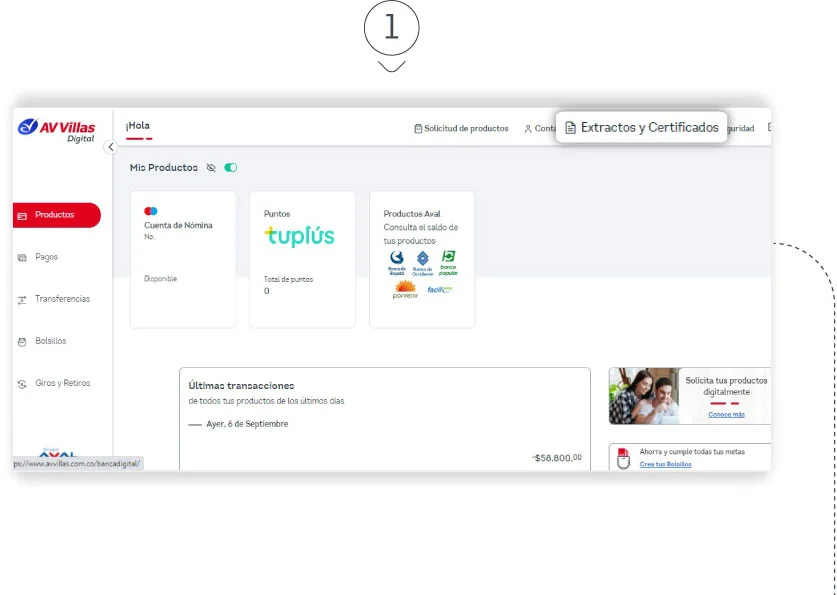
Task: Go to Bolsillos in the sidebar
Action: (x=50, y=341)
